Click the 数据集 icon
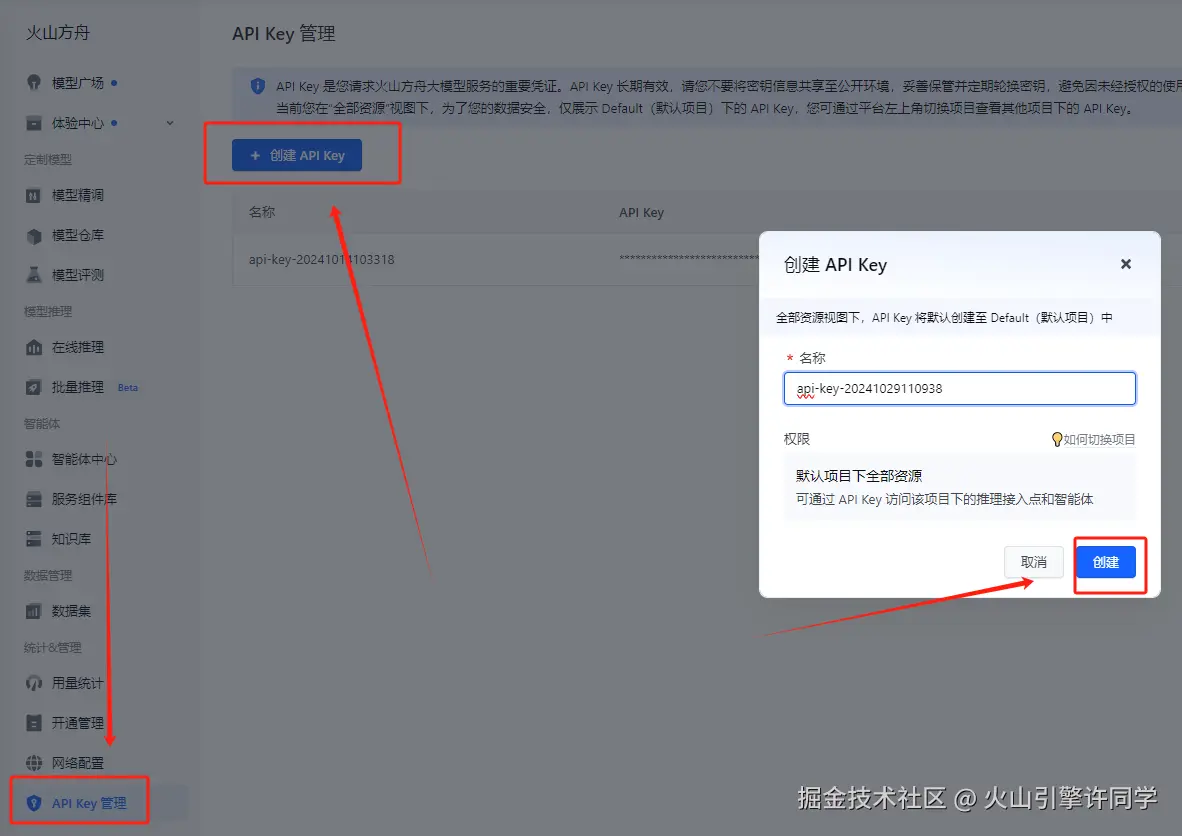The image size is (1182, 836). 33,611
